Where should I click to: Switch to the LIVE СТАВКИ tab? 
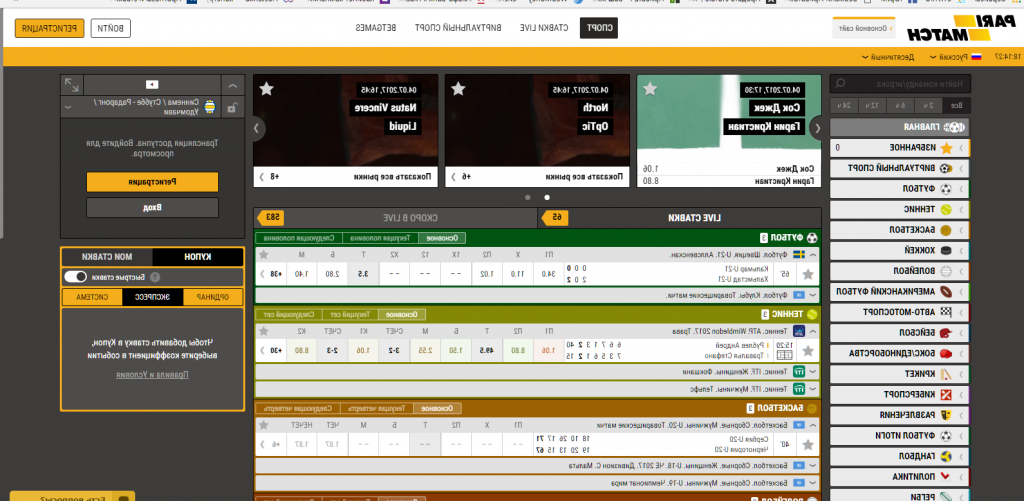(679, 218)
